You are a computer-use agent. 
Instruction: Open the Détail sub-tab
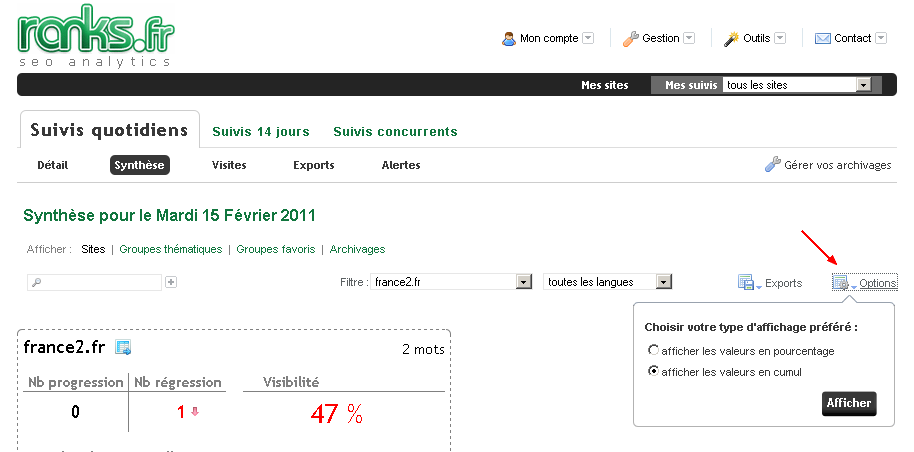(x=52, y=165)
